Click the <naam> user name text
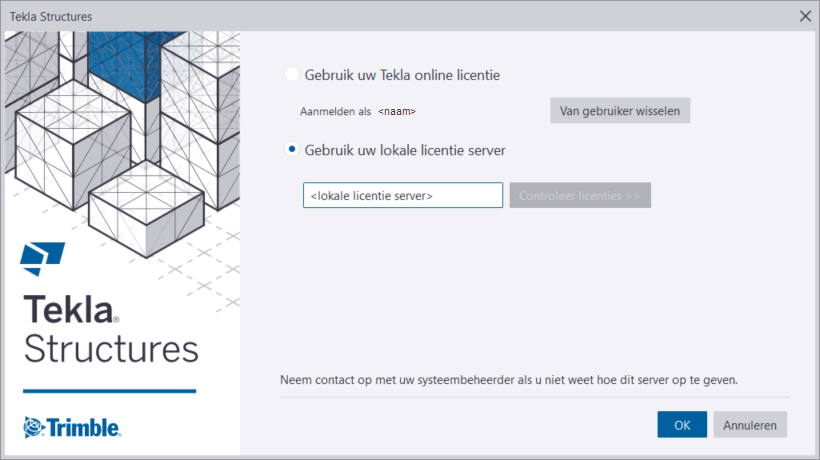 (x=396, y=111)
